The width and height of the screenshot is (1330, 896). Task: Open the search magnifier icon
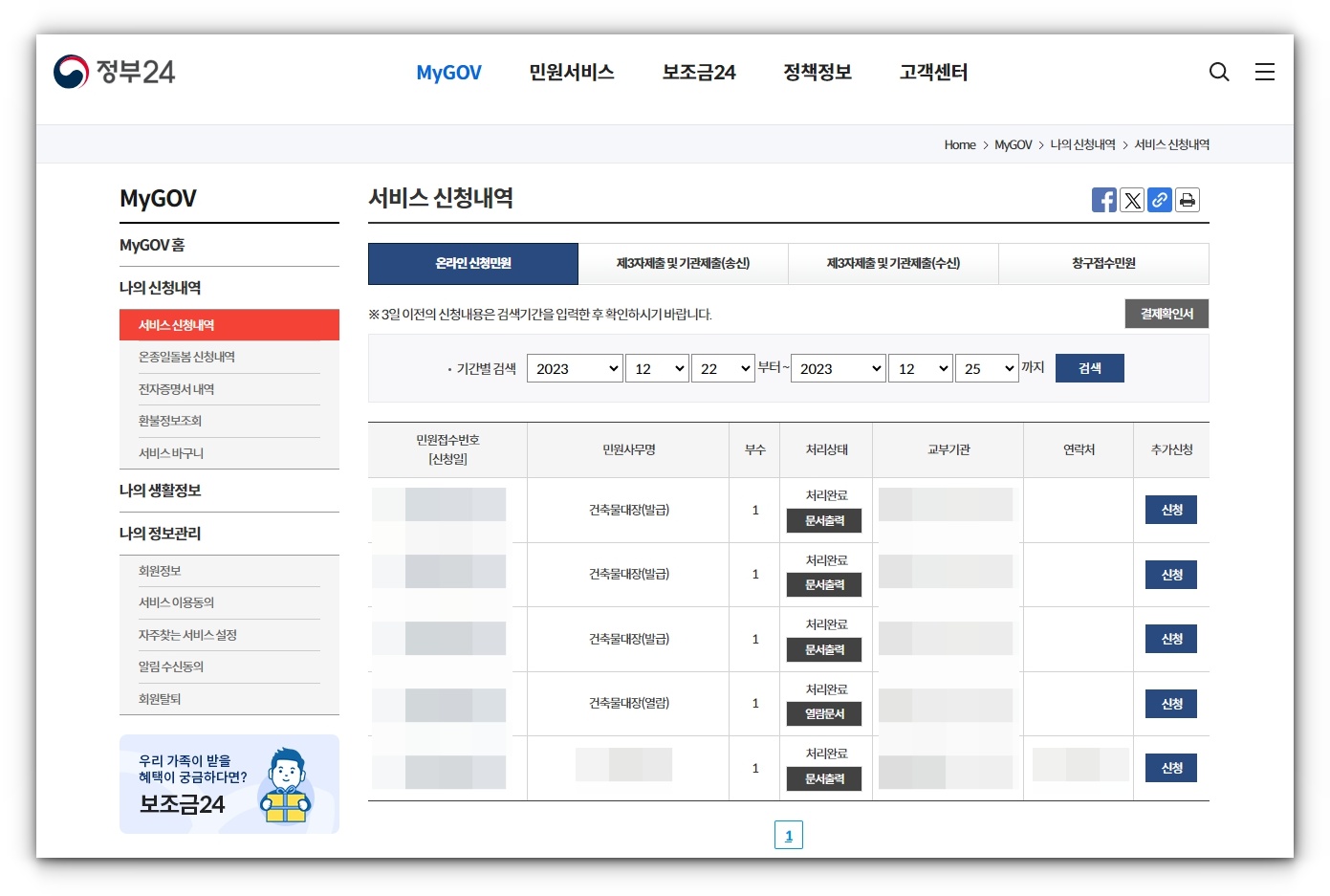pos(1218,72)
